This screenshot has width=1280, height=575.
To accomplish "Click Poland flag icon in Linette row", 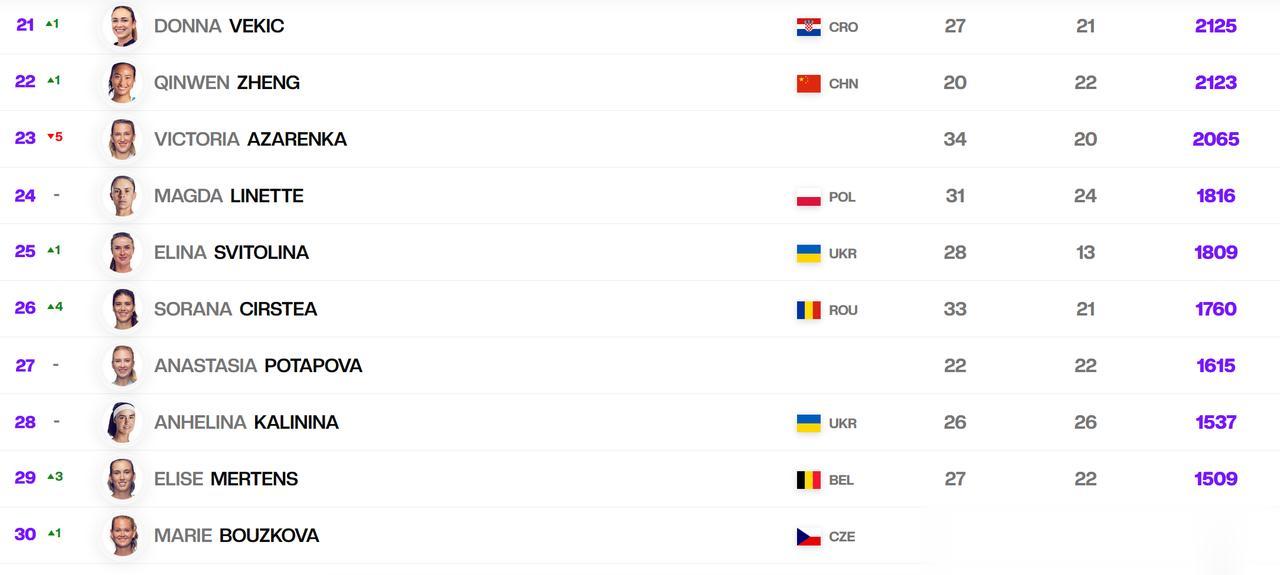I will [x=808, y=197].
